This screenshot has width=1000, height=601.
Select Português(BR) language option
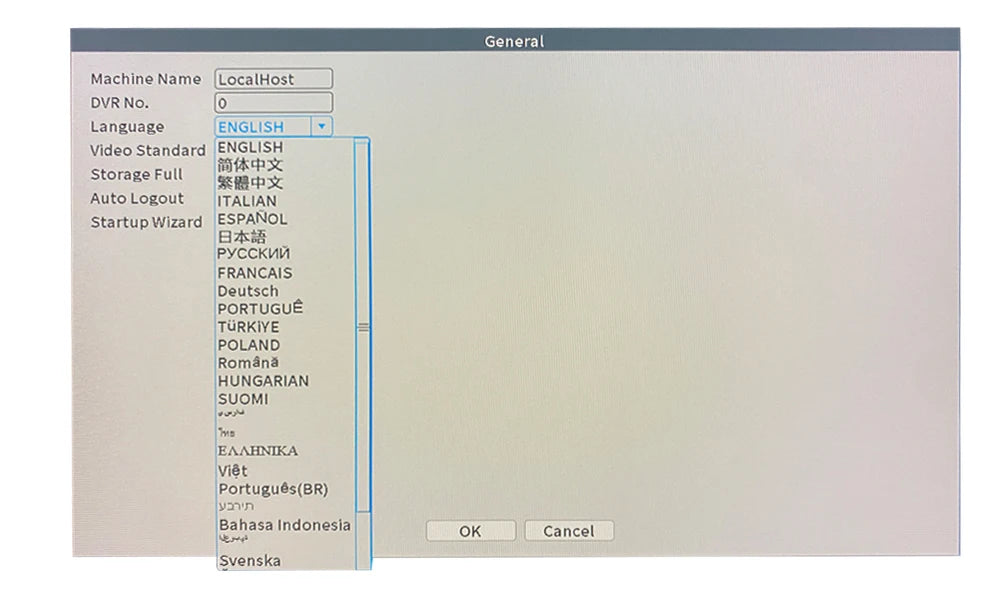(x=272, y=489)
